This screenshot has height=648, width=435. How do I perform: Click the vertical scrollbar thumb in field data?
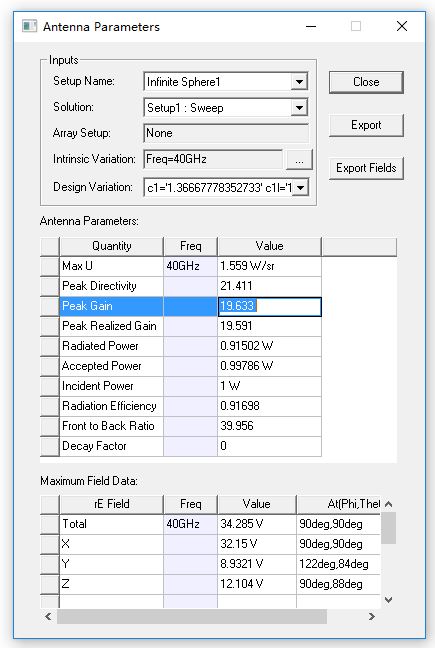(x=388, y=528)
